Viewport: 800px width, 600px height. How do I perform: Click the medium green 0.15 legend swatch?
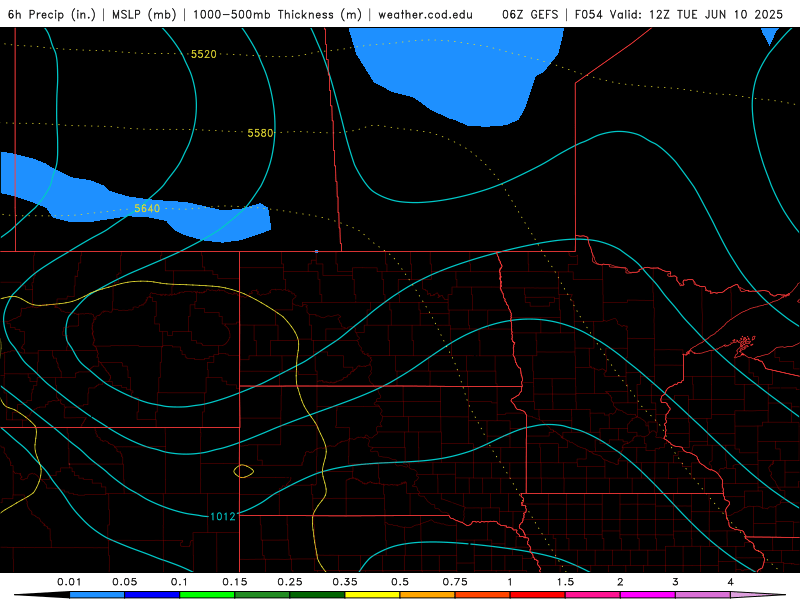pyautogui.click(x=262, y=595)
